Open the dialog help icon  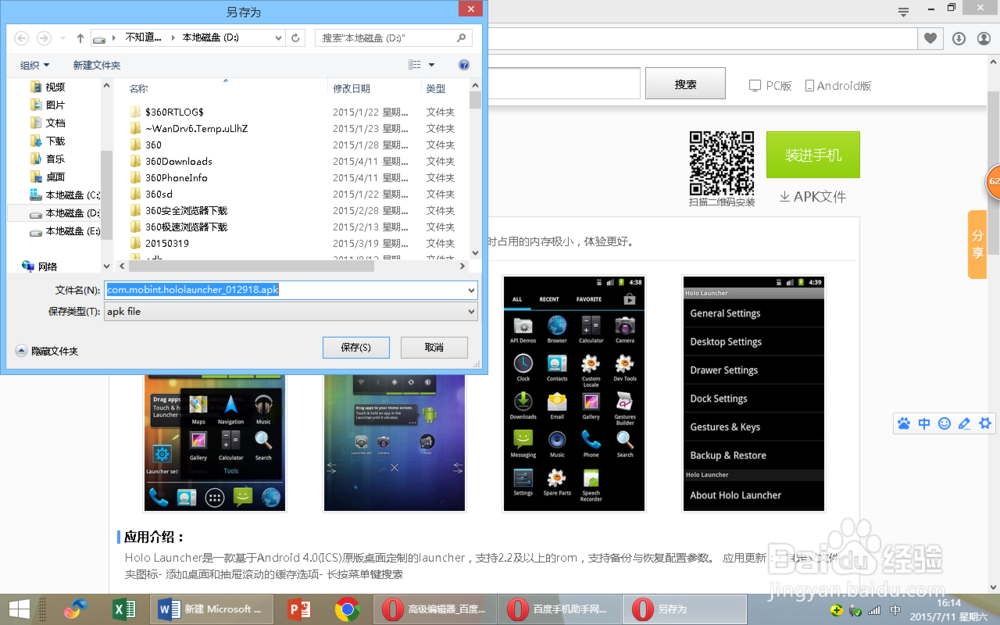(464, 64)
